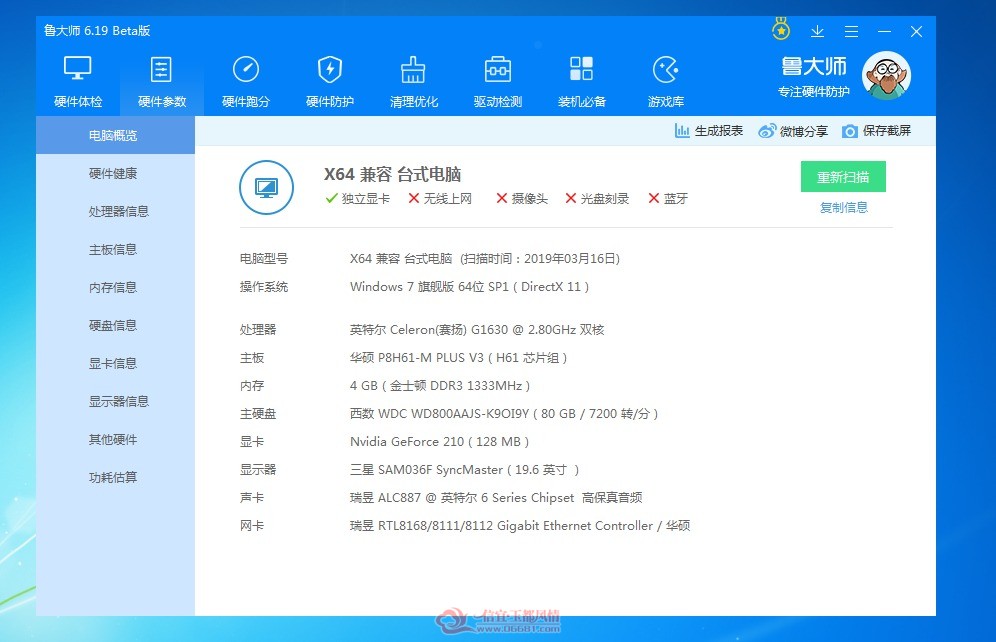
Task: Share to Weibo with 微博分享
Action: tap(793, 131)
